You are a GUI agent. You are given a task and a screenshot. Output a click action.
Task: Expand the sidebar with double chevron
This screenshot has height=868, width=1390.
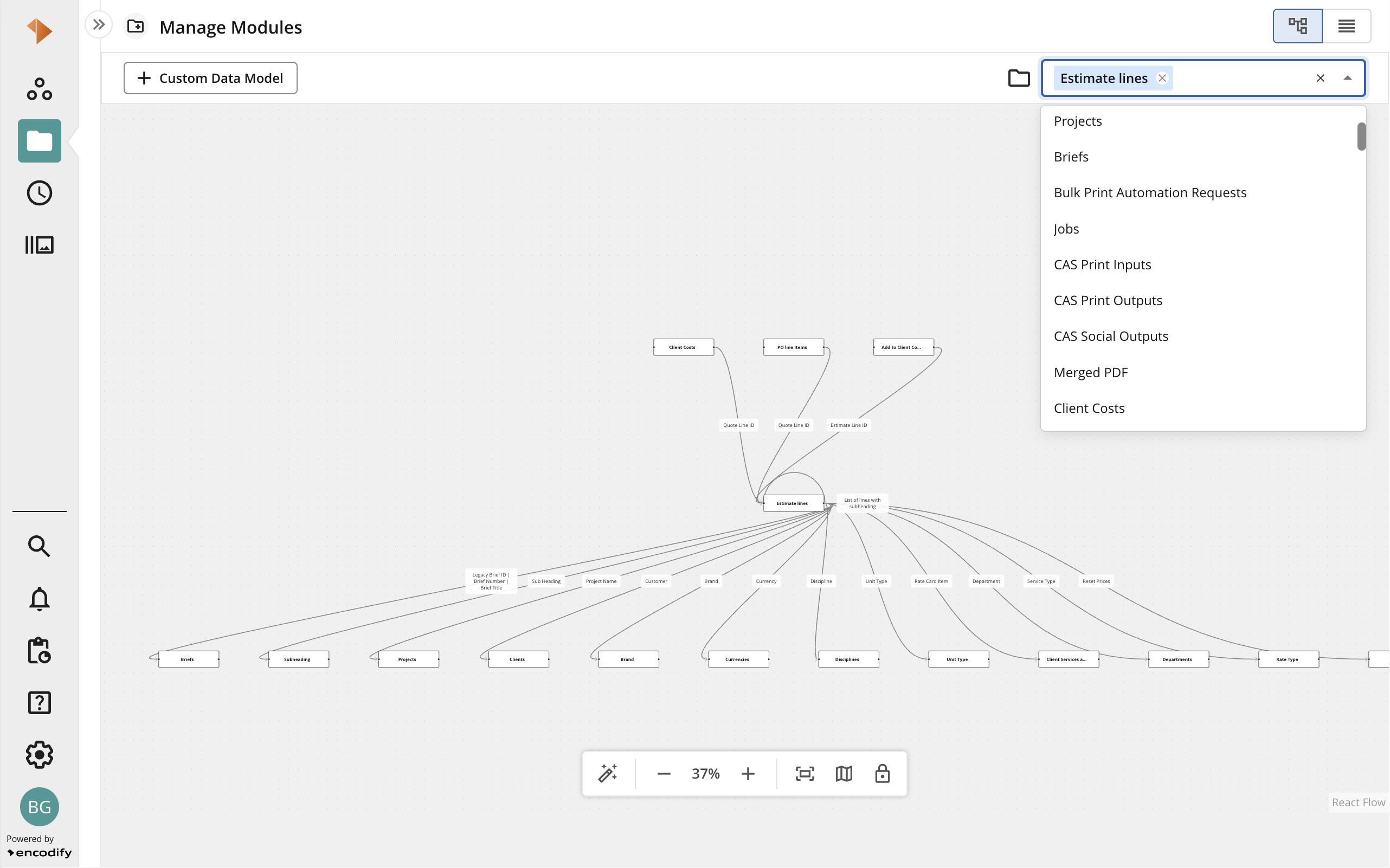coord(99,25)
